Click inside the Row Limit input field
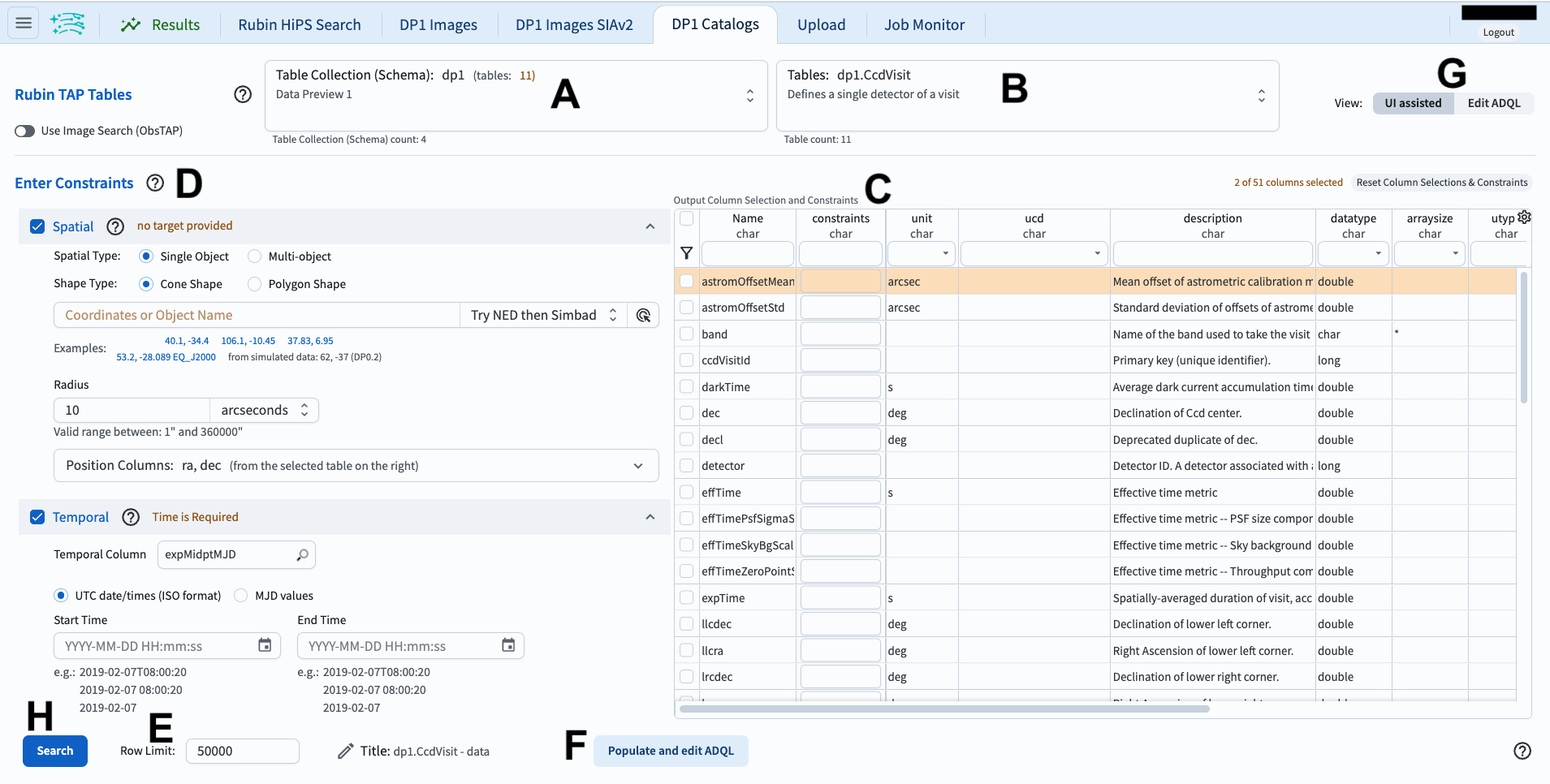The height and width of the screenshot is (784, 1550). tap(241, 751)
